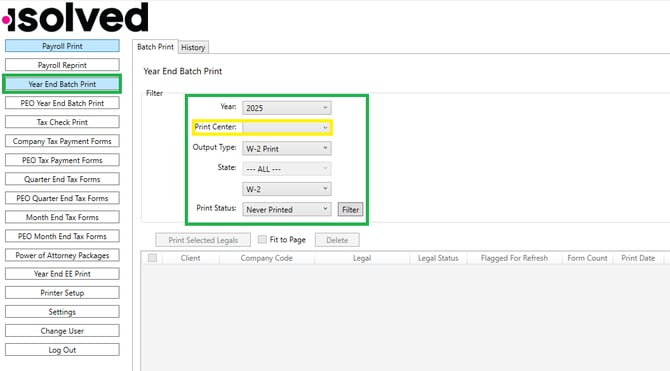Open the State dropdown showing ALL

(287, 169)
